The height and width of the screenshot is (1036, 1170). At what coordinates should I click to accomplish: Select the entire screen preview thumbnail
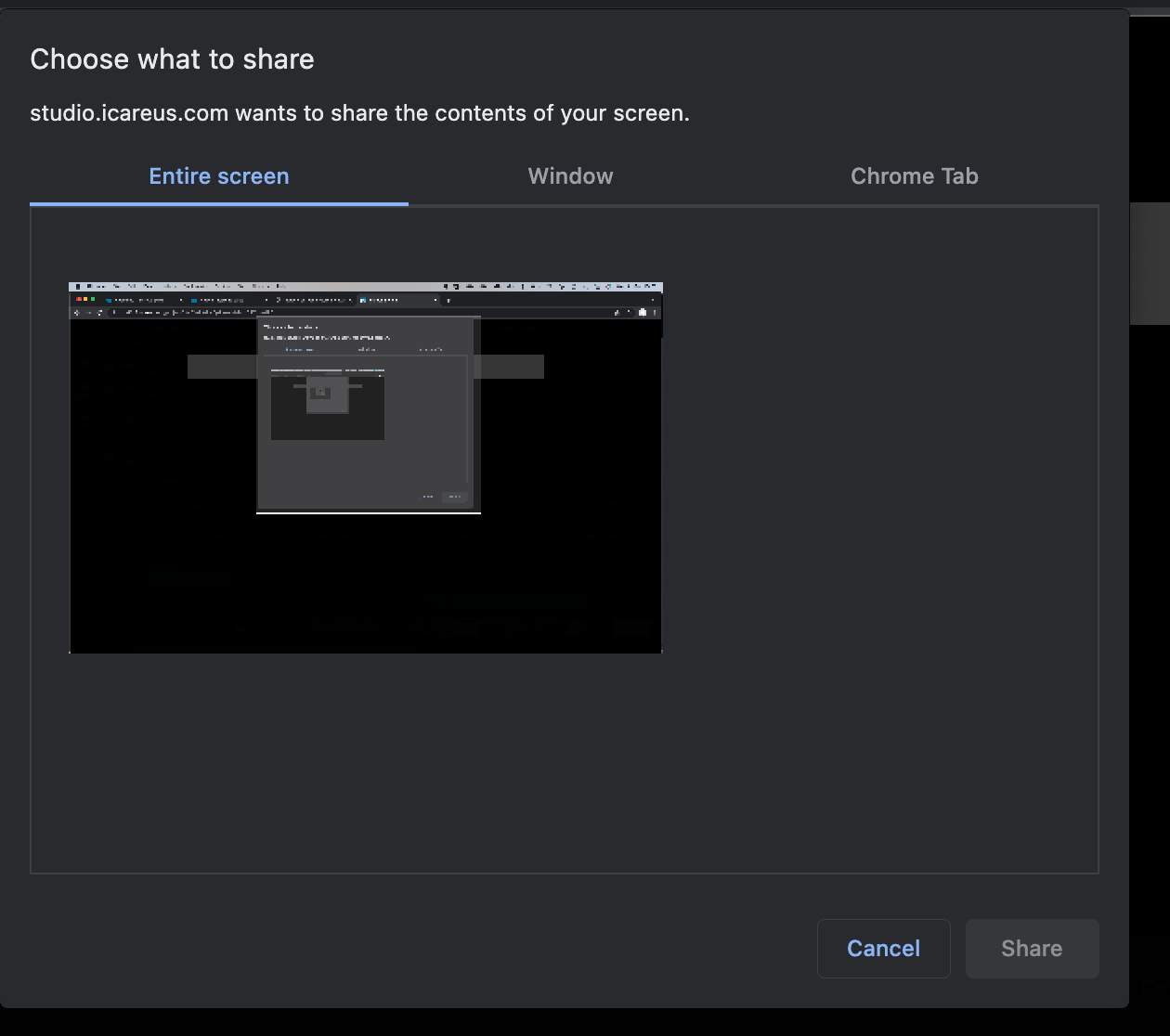coord(365,468)
